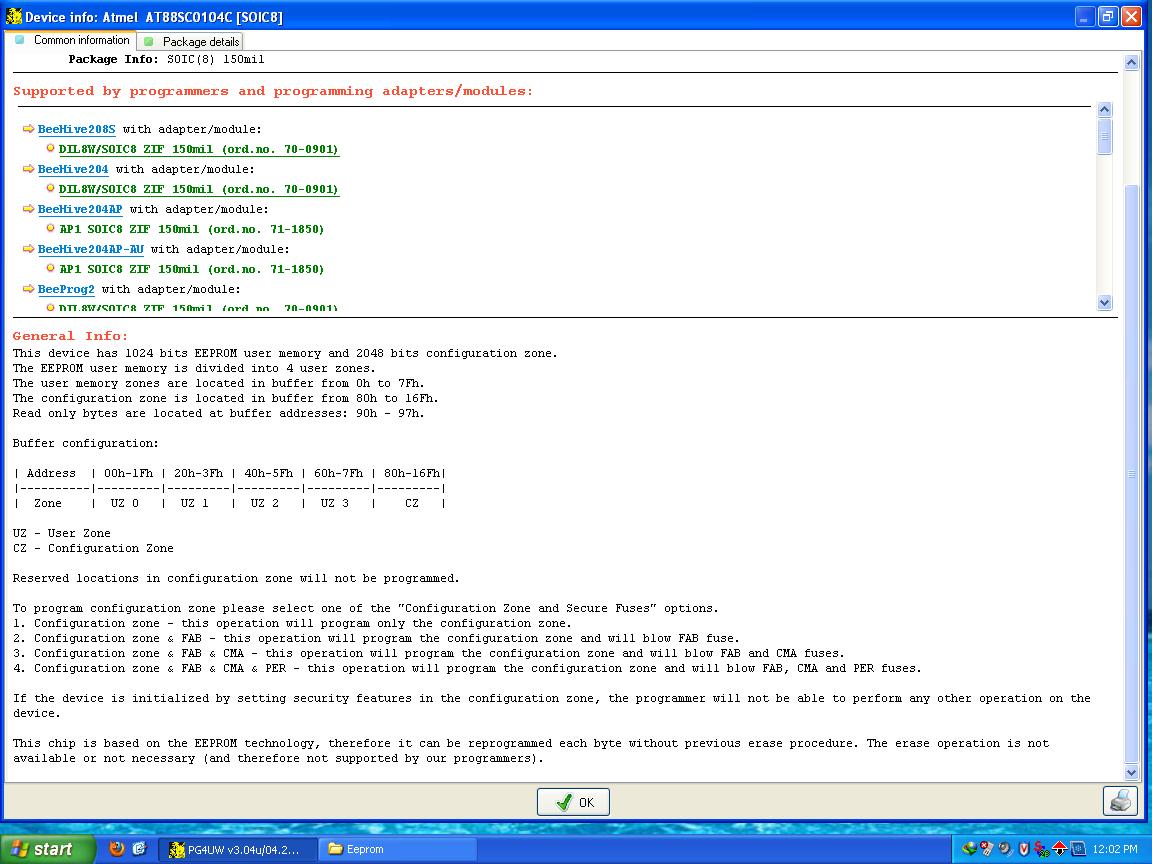Screen dimensions: 1152x864
Task: Click the 'UZ 0' zone cell
Action: click(x=124, y=504)
